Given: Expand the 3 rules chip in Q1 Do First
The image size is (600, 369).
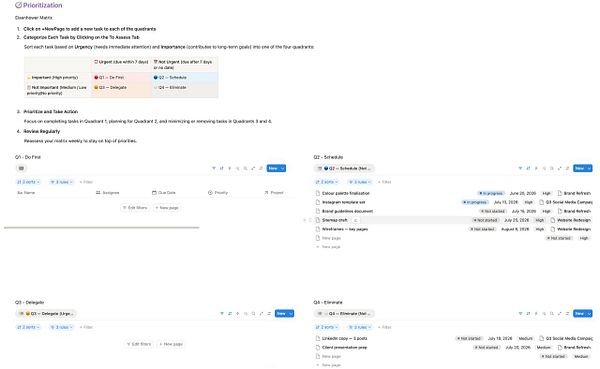Looking at the screenshot, I should (x=61, y=182).
